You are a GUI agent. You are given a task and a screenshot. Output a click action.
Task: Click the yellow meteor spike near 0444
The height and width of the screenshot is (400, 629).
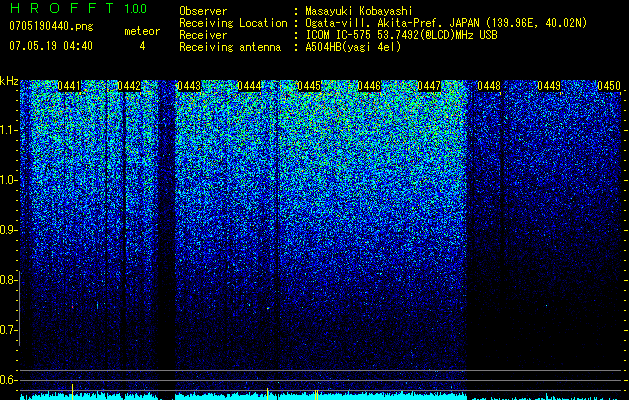268,394
